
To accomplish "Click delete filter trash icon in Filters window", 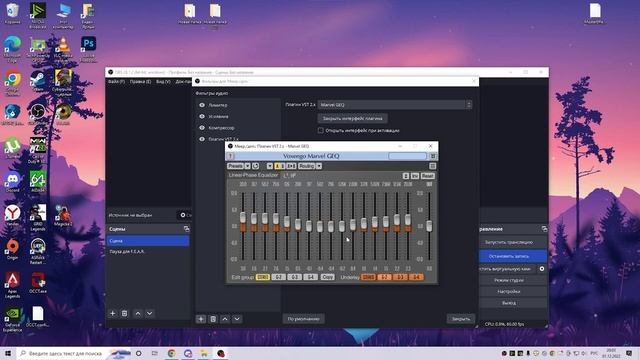I will click(213, 319).
